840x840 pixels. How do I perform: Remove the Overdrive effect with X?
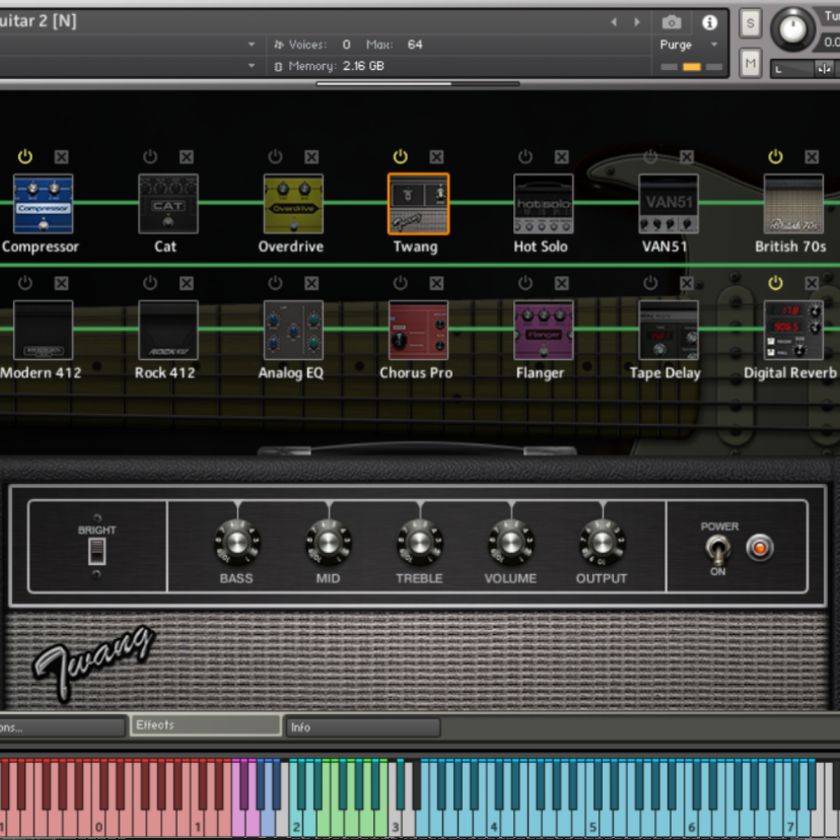pos(312,157)
